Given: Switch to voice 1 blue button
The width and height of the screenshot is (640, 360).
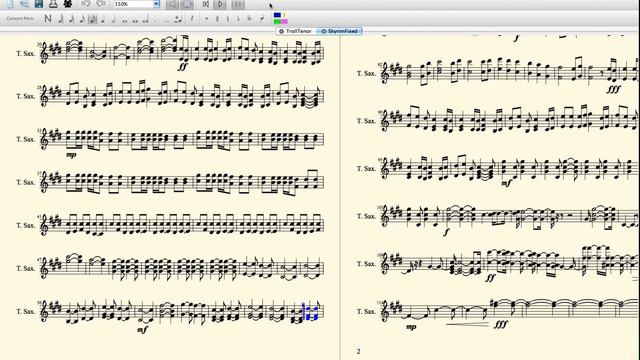Looking at the screenshot, I should tap(278, 15).
